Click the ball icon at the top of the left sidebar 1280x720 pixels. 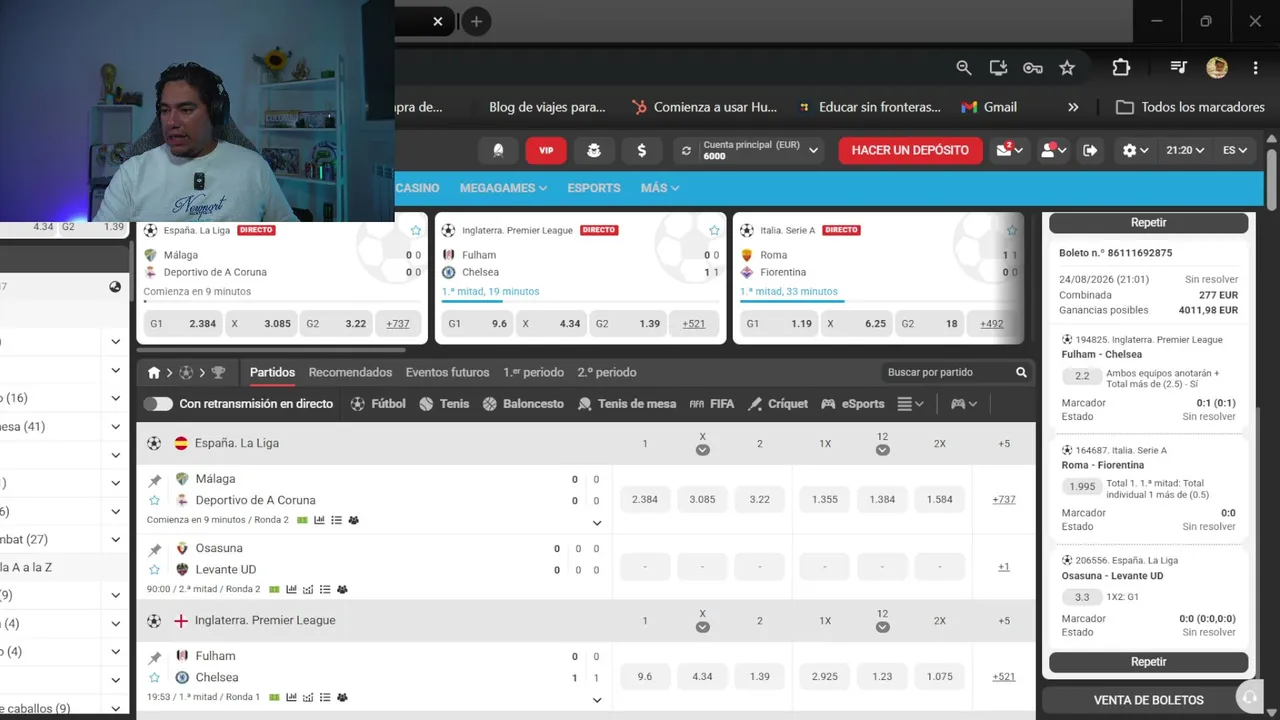pyautogui.click(x=115, y=287)
